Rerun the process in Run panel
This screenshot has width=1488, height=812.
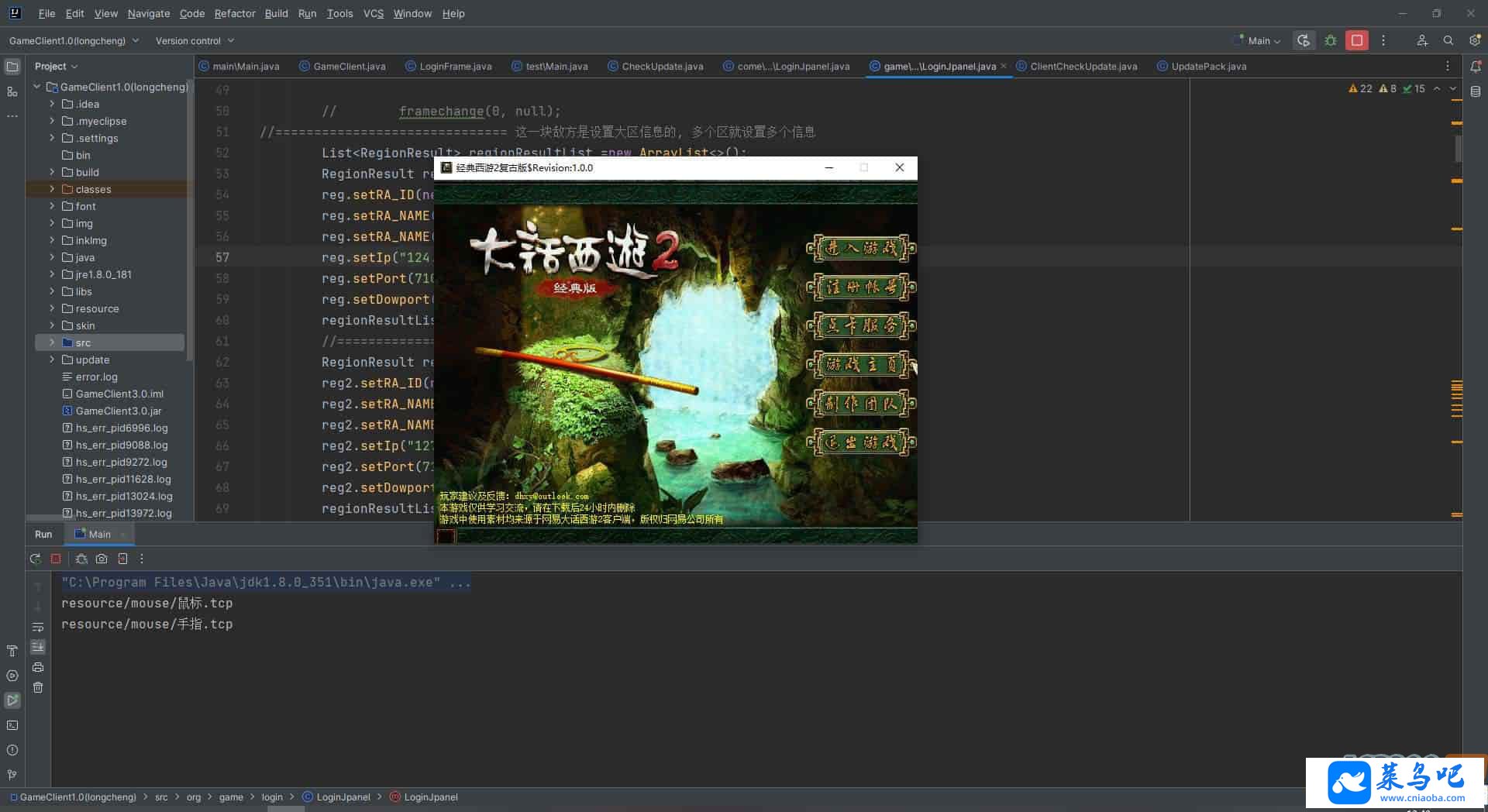tap(35, 559)
